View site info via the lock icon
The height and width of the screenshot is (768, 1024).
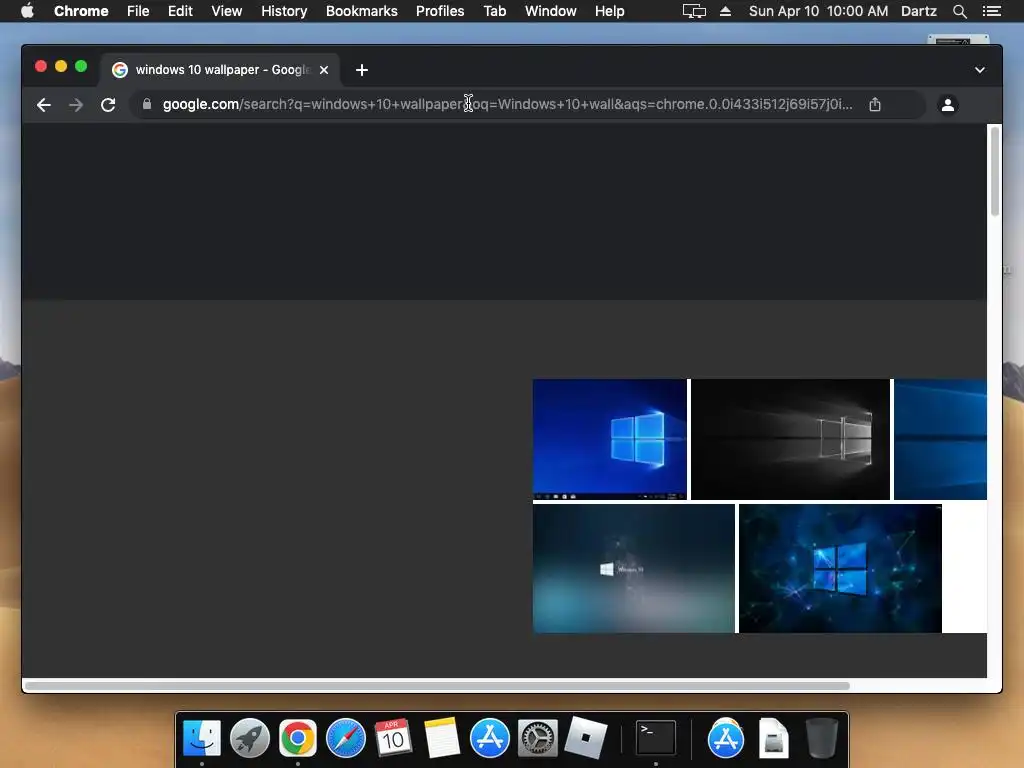point(147,104)
